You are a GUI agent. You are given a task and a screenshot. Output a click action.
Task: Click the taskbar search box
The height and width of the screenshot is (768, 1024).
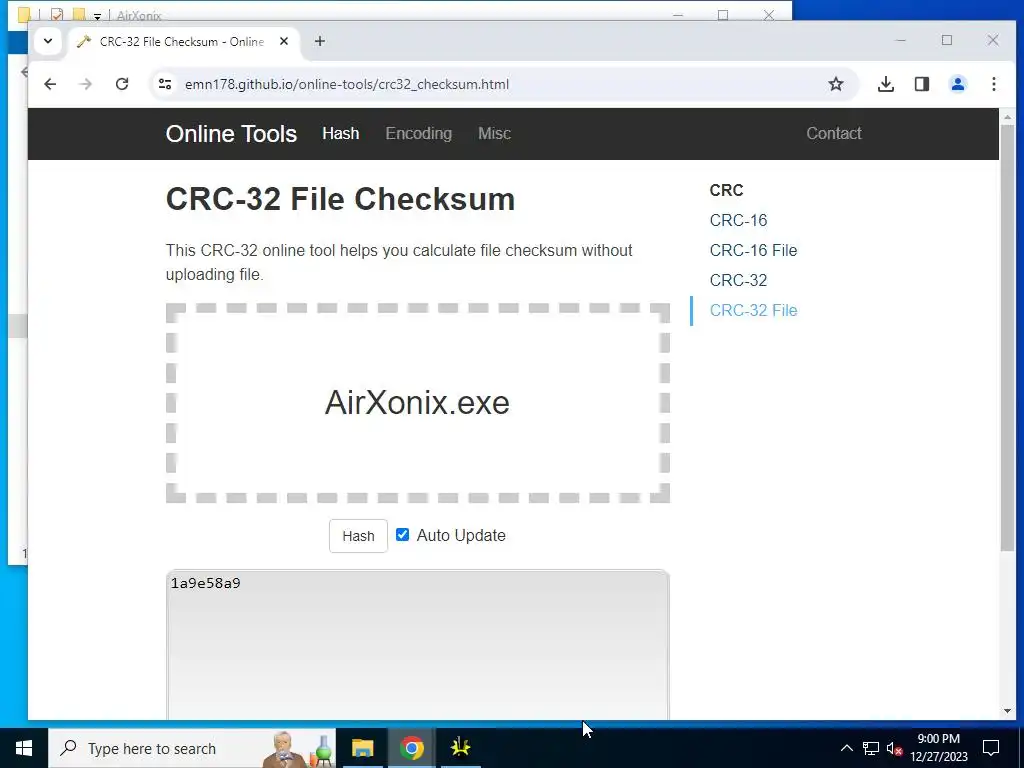pos(192,748)
